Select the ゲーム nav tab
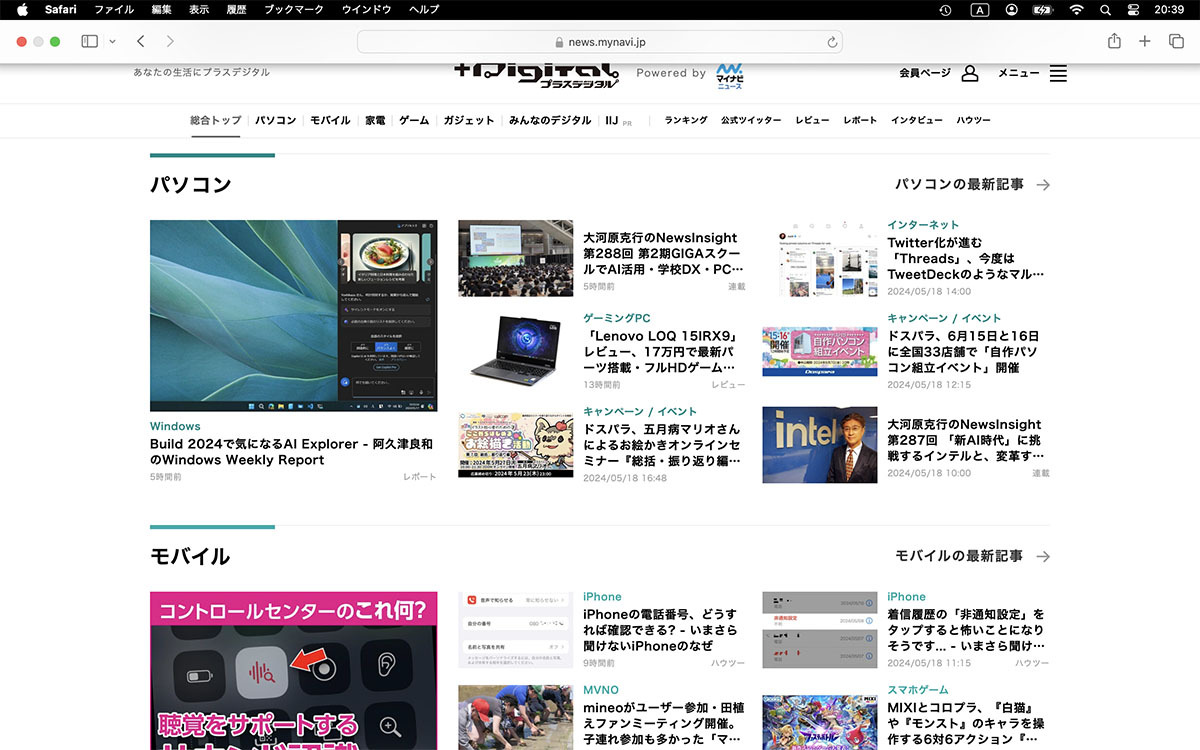Screen dimensions: 1200x750 coord(414,120)
